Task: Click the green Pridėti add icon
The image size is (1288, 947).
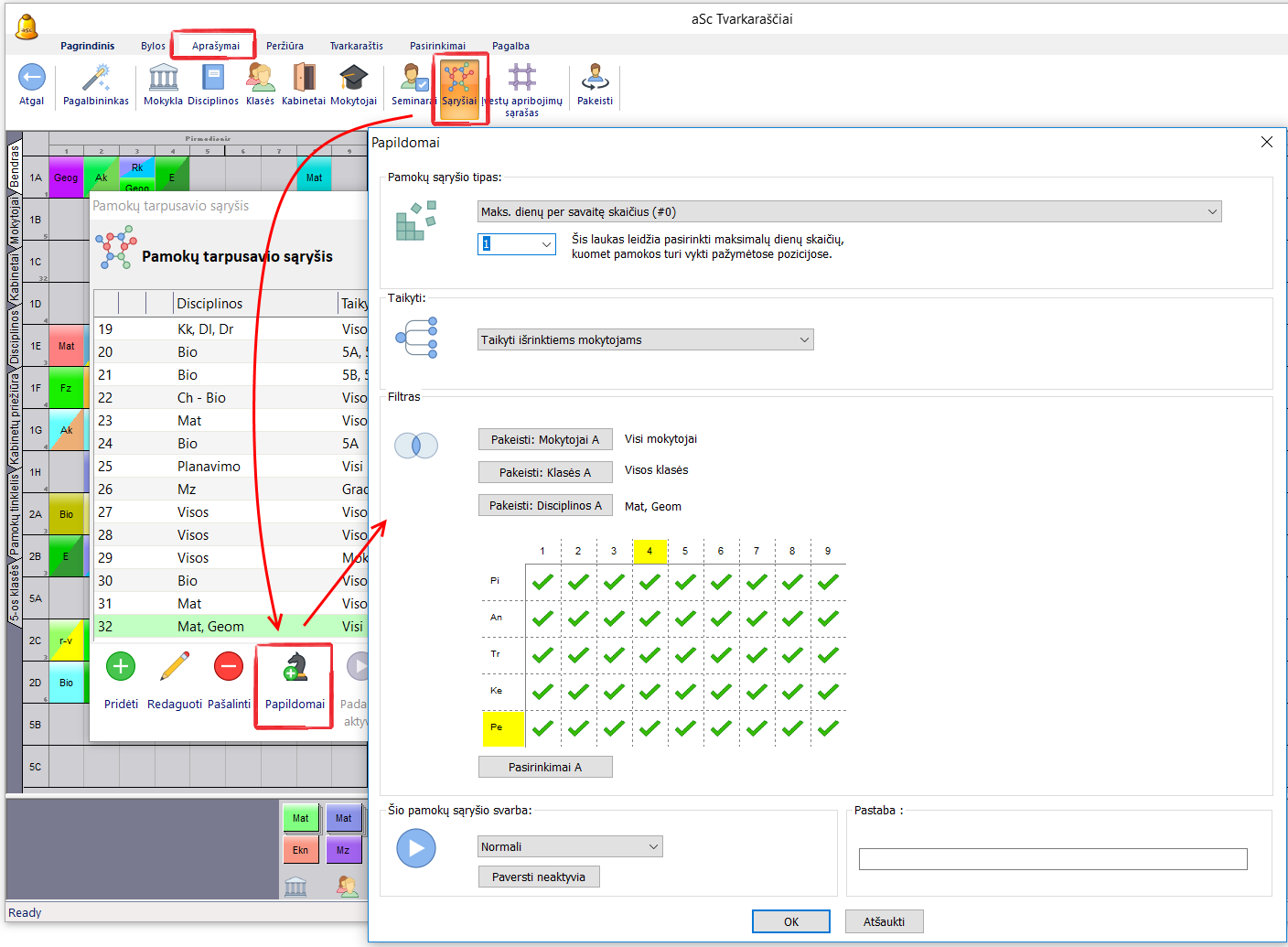Action: [x=121, y=667]
